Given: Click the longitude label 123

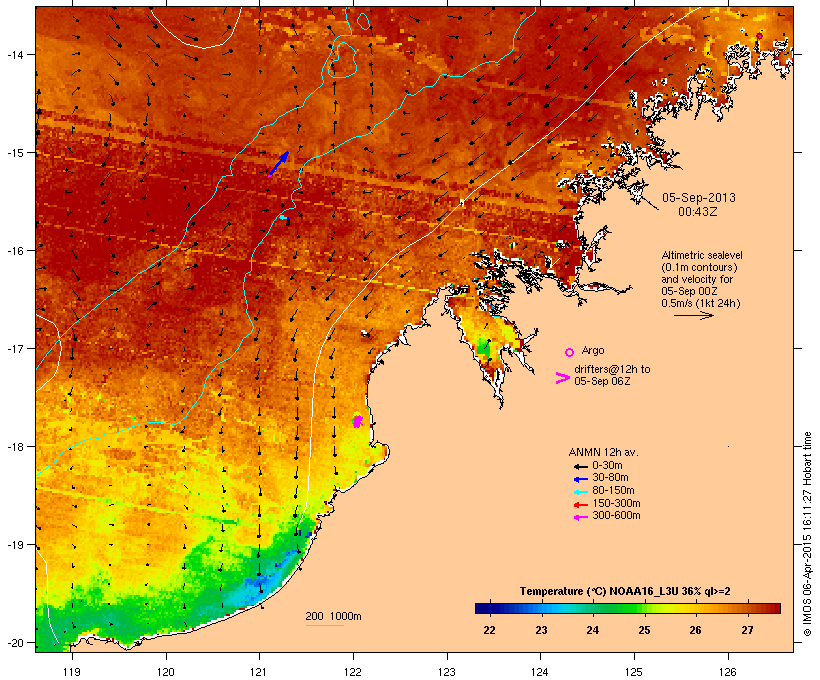Looking at the screenshot, I should coord(447,672).
